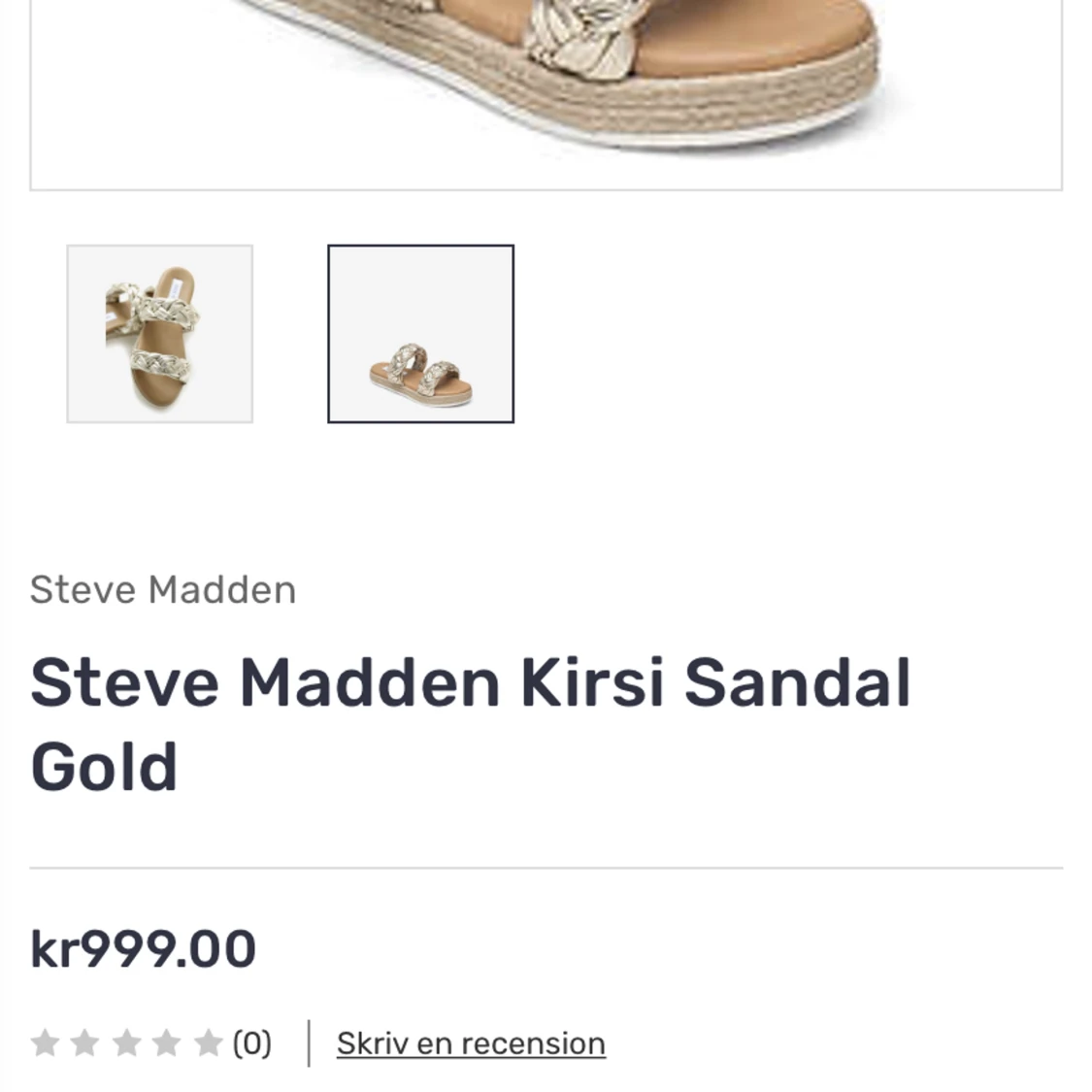Click the divider line between rating and review link
The image size is (1092, 1092).
point(308,1042)
